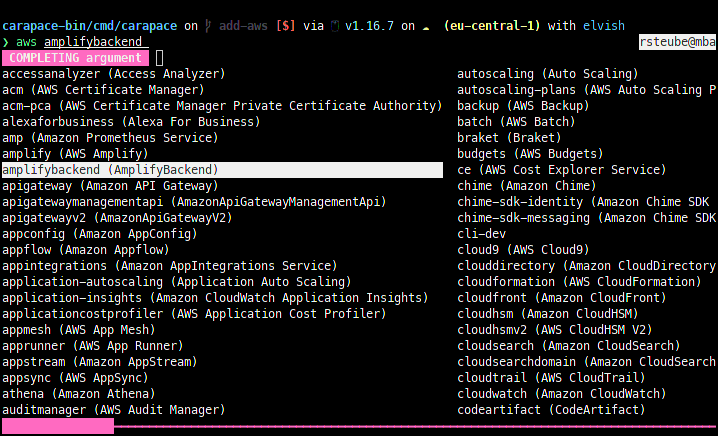
Task: Click the add-aws branch name
Action: click(243, 26)
